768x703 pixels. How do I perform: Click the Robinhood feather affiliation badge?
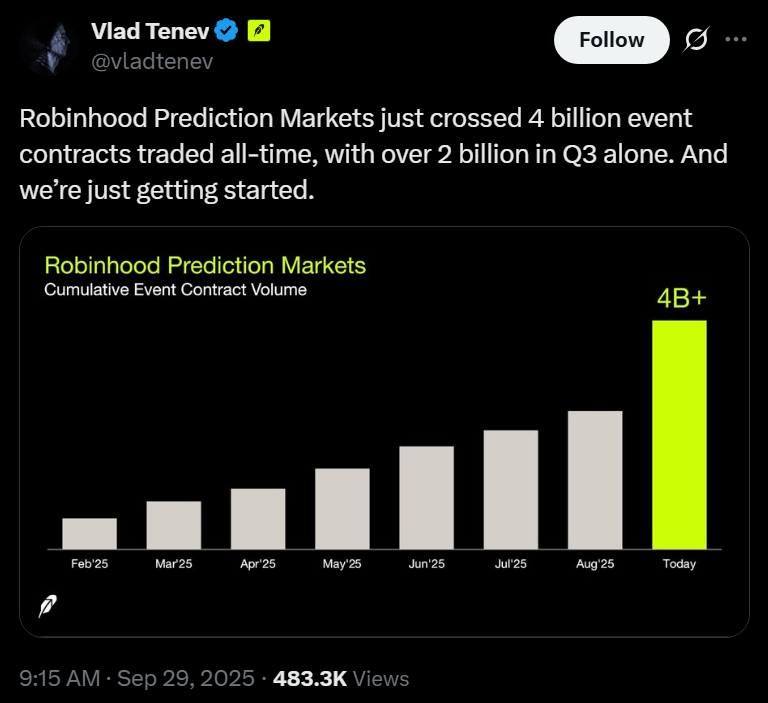[258, 31]
